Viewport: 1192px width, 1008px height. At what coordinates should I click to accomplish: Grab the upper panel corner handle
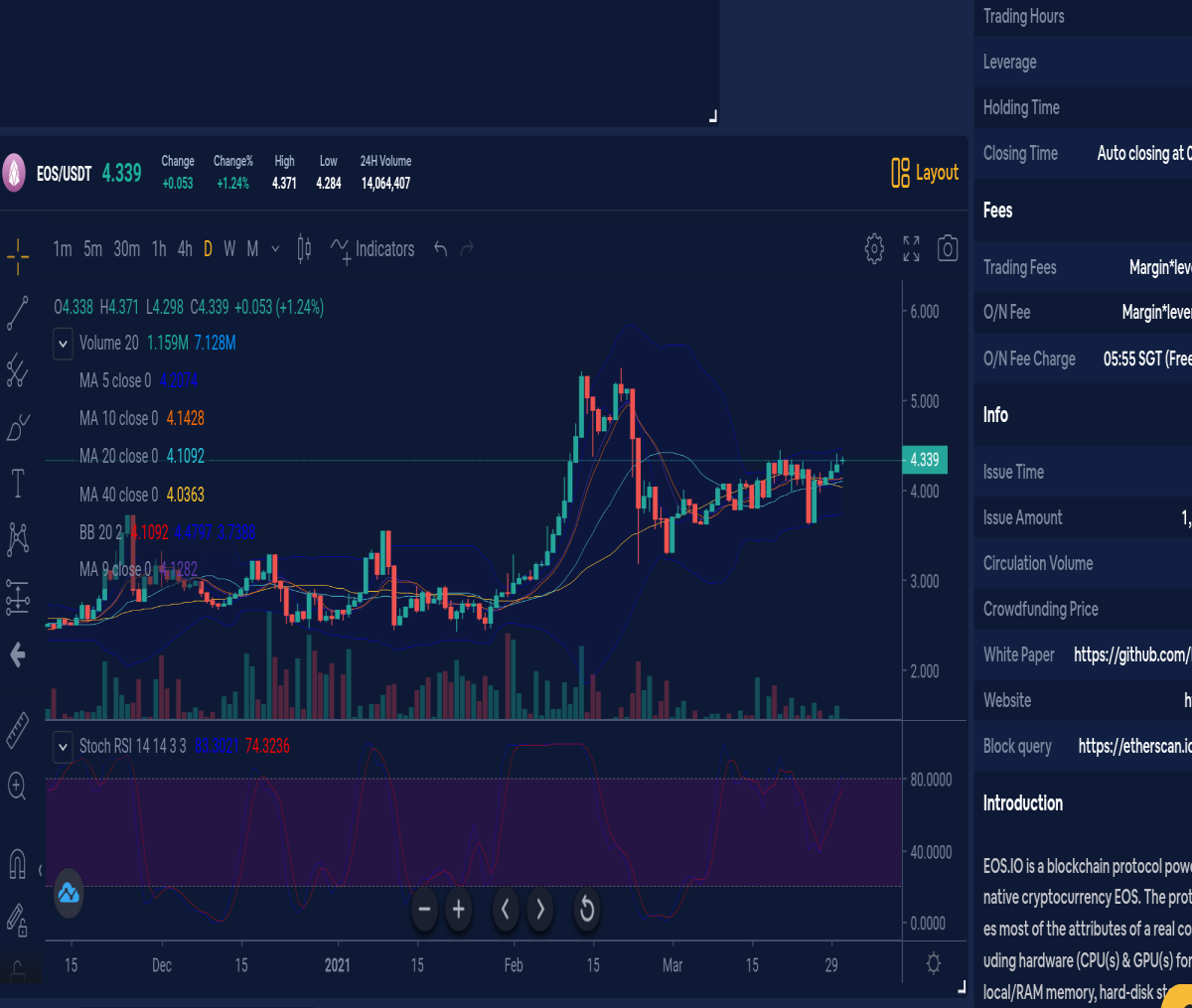(x=712, y=117)
